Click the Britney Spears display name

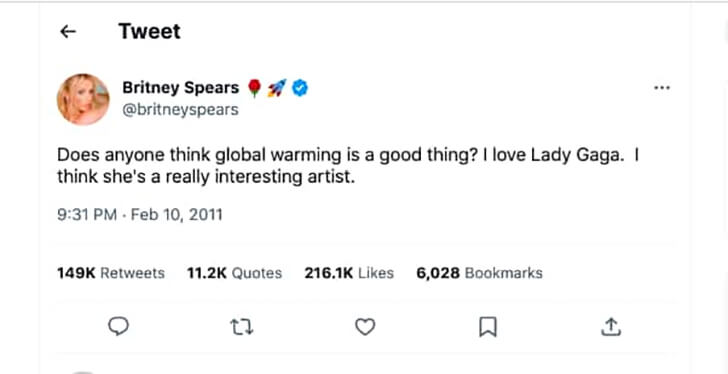coord(181,87)
